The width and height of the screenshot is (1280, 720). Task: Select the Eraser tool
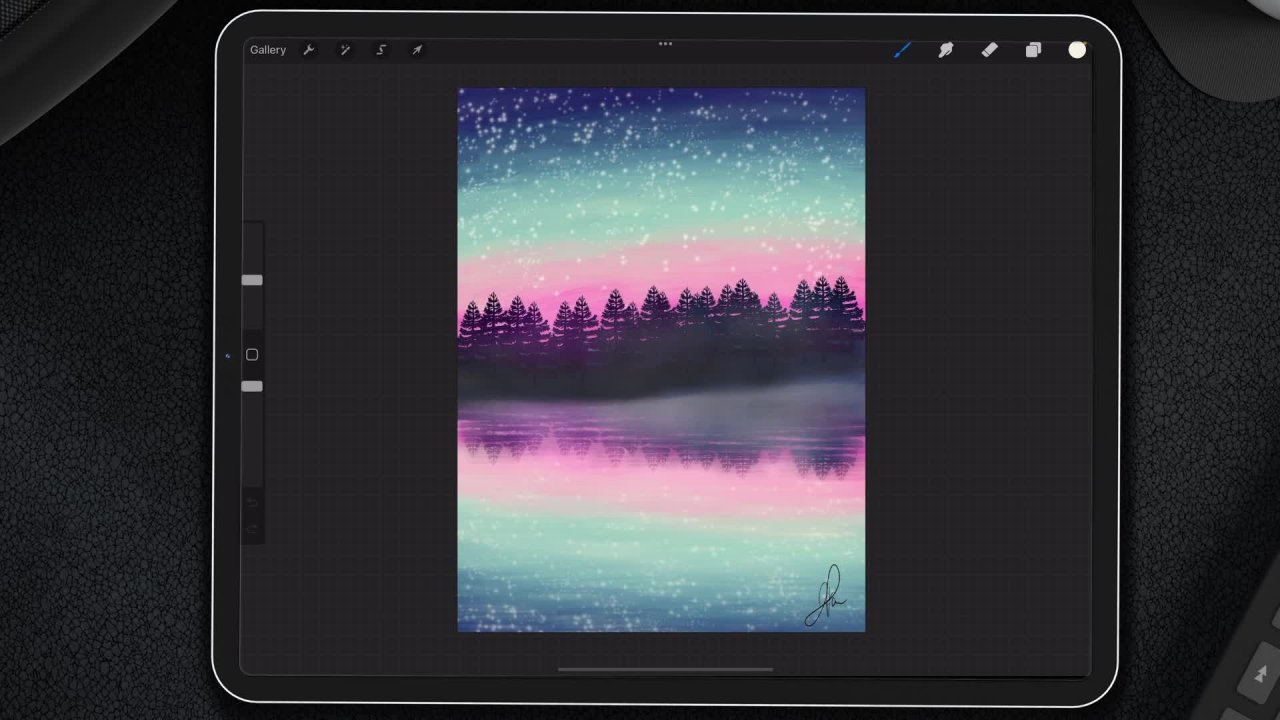click(x=989, y=50)
